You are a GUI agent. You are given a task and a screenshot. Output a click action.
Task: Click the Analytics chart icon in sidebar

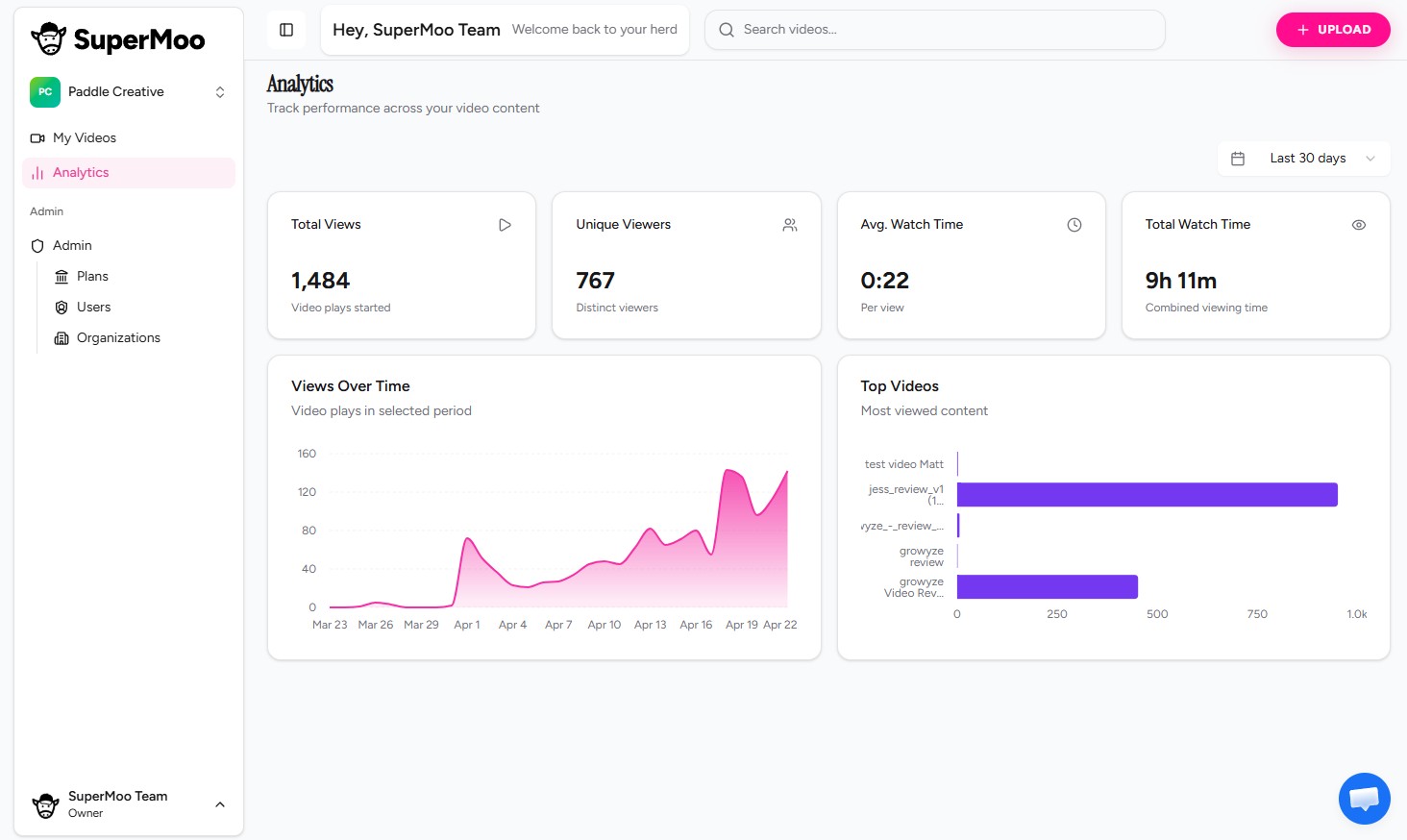pyautogui.click(x=37, y=172)
